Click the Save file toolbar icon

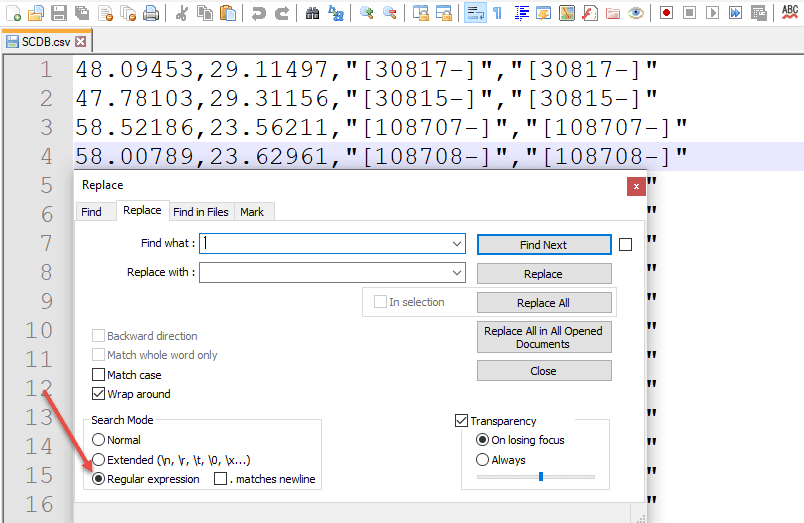pos(58,13)
